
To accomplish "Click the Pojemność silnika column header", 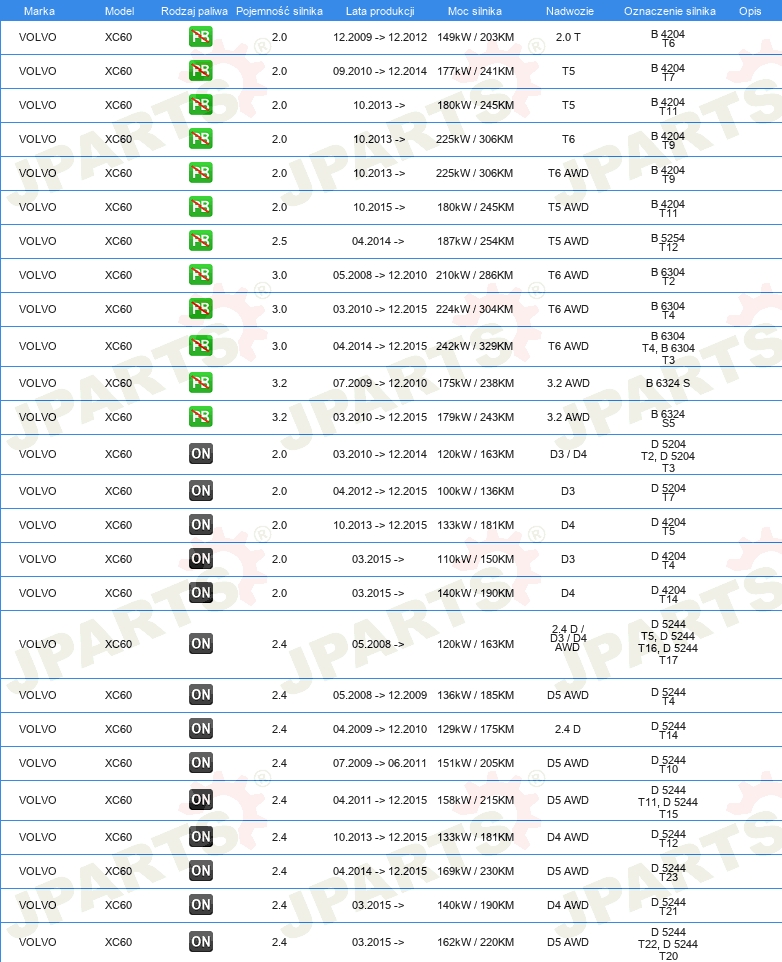I will coord(279,11).
